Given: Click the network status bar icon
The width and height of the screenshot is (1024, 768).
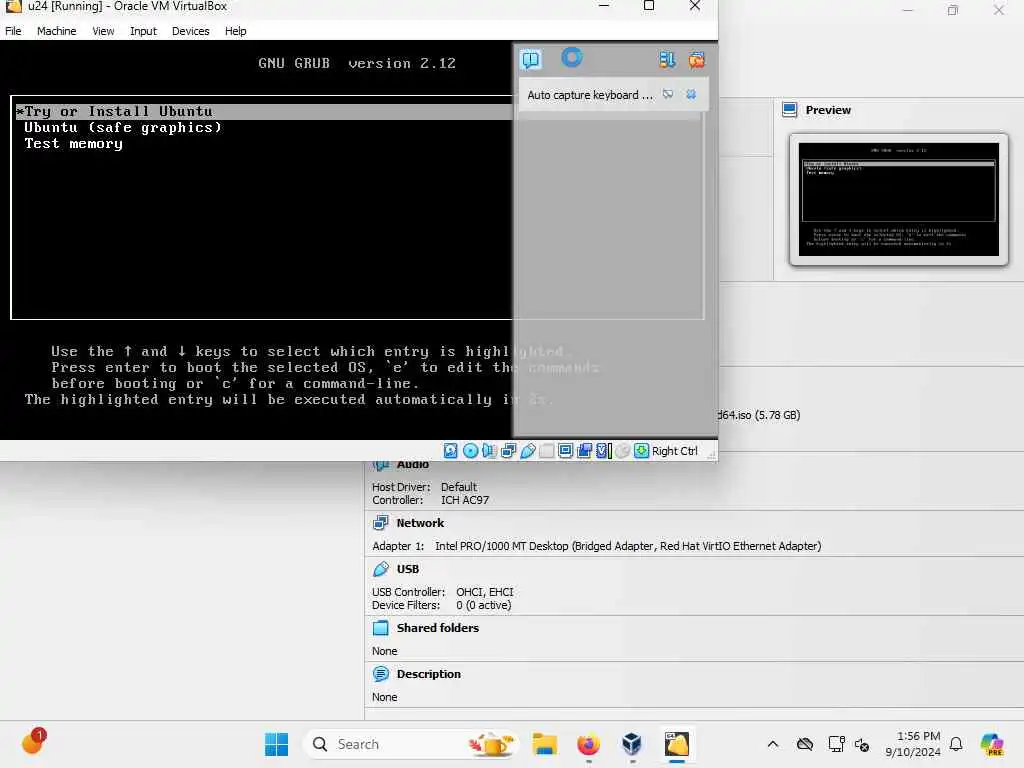Looking at the screenshot, I should [x=508, y=451].
